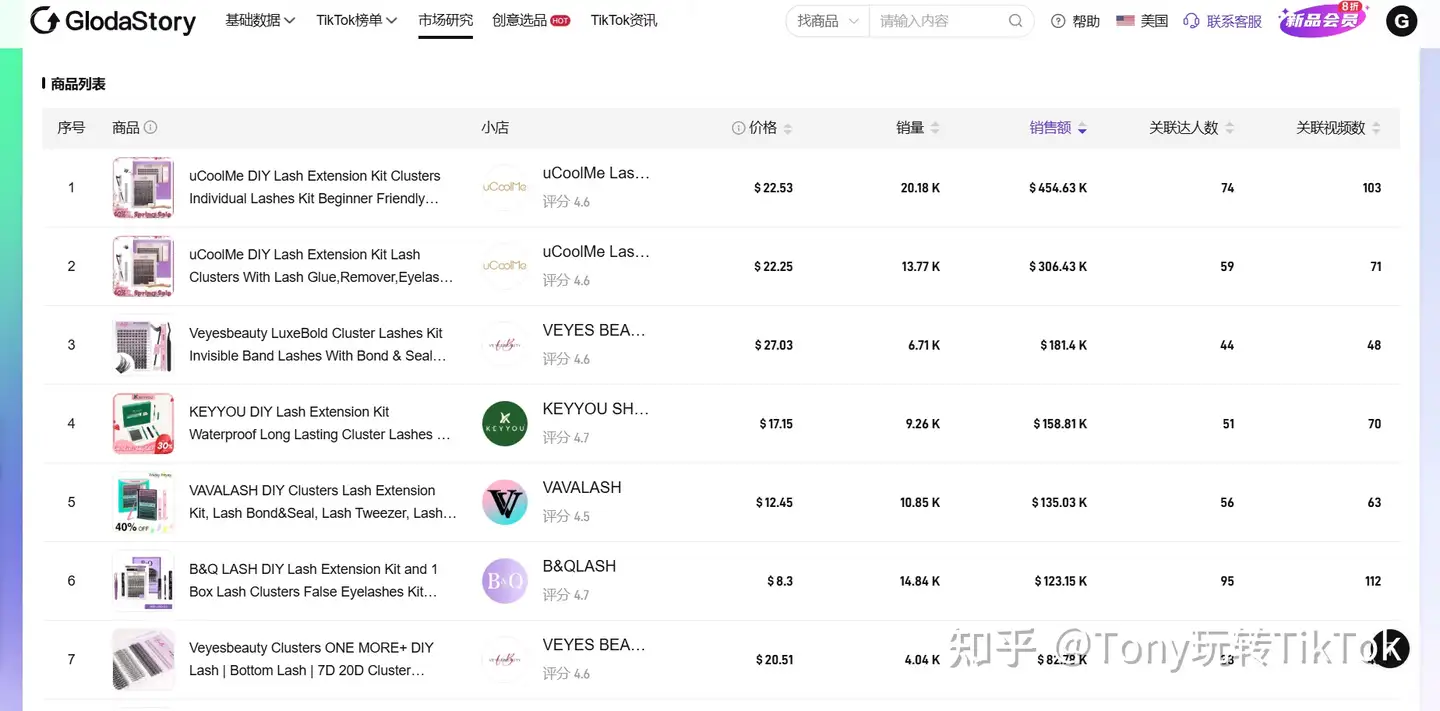Sort by 销量 column arrows
This screenshot has height=711, width=1440.
point(935,128)
